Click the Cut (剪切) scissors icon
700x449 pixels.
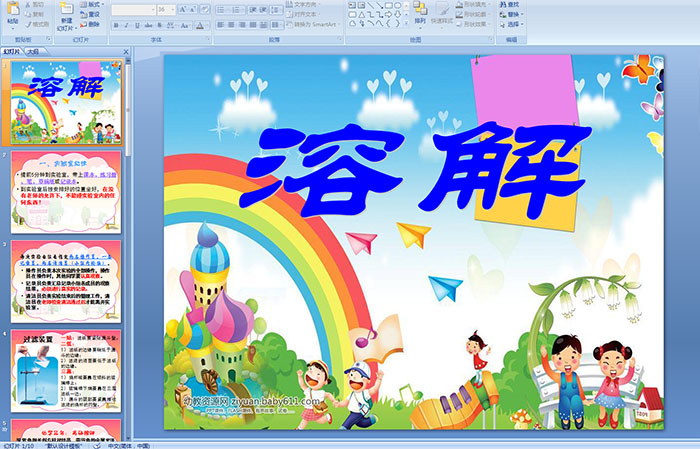[28, 5]
